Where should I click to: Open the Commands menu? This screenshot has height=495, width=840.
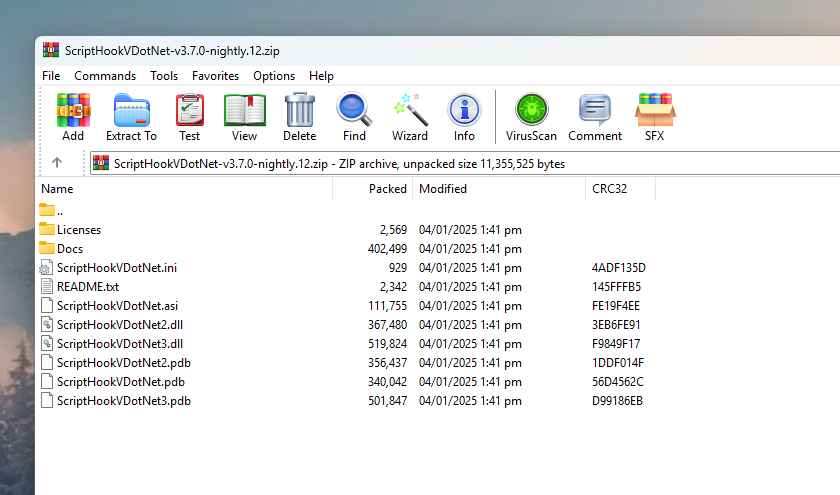(x=105, y=76)
